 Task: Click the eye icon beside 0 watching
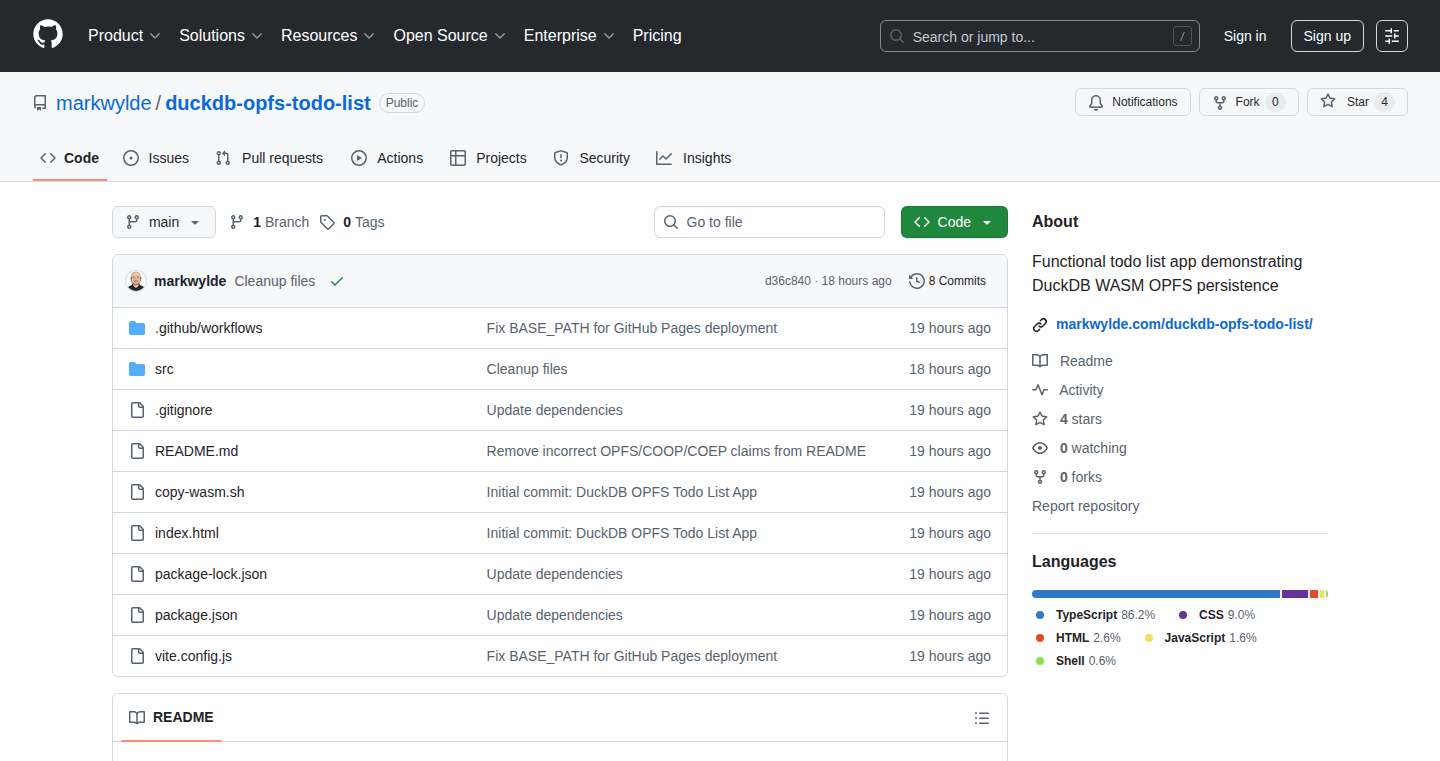[x=1040, y=448]
